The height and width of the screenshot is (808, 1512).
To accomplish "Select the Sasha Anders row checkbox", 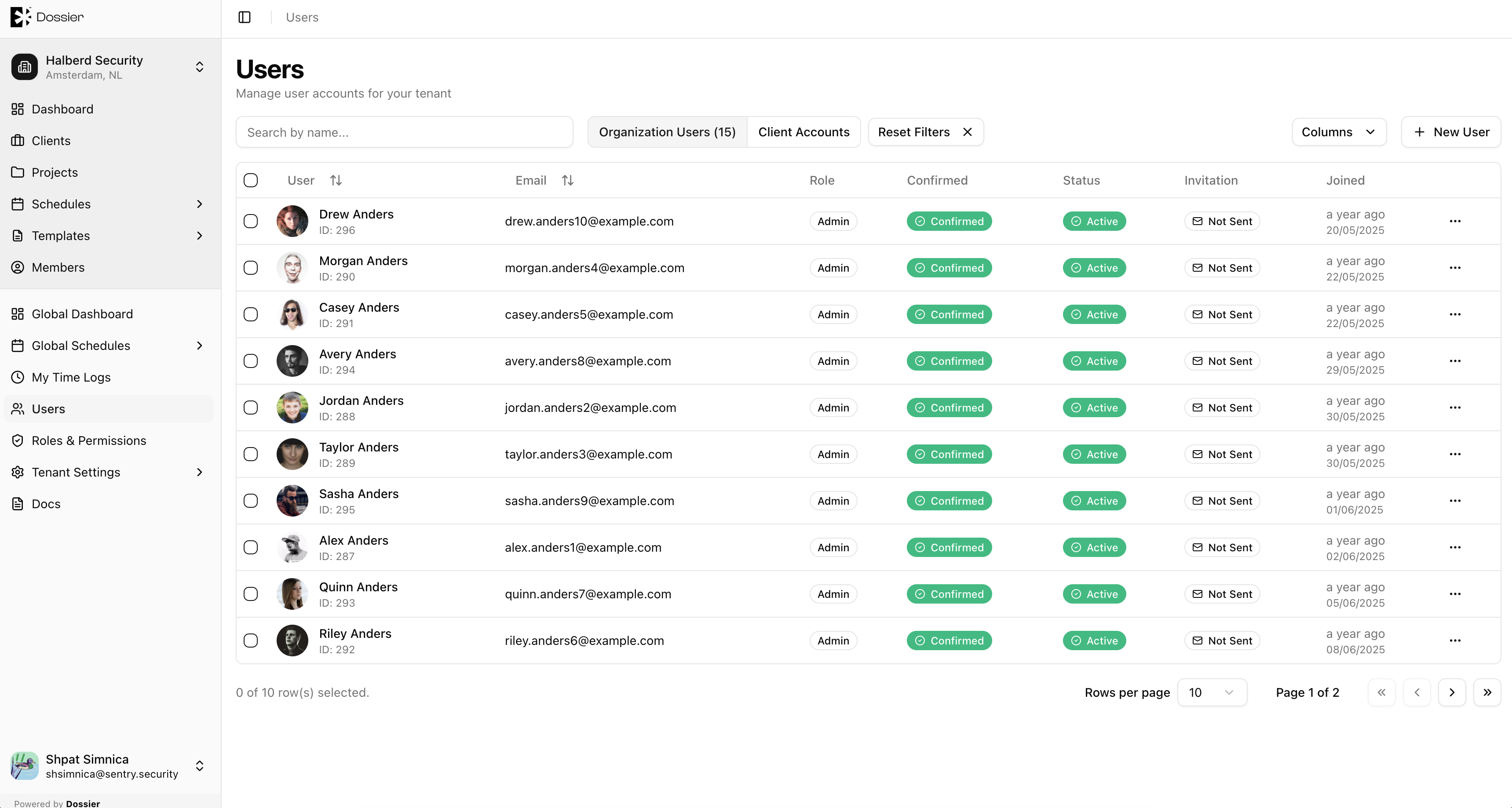I will pos(251,501).
